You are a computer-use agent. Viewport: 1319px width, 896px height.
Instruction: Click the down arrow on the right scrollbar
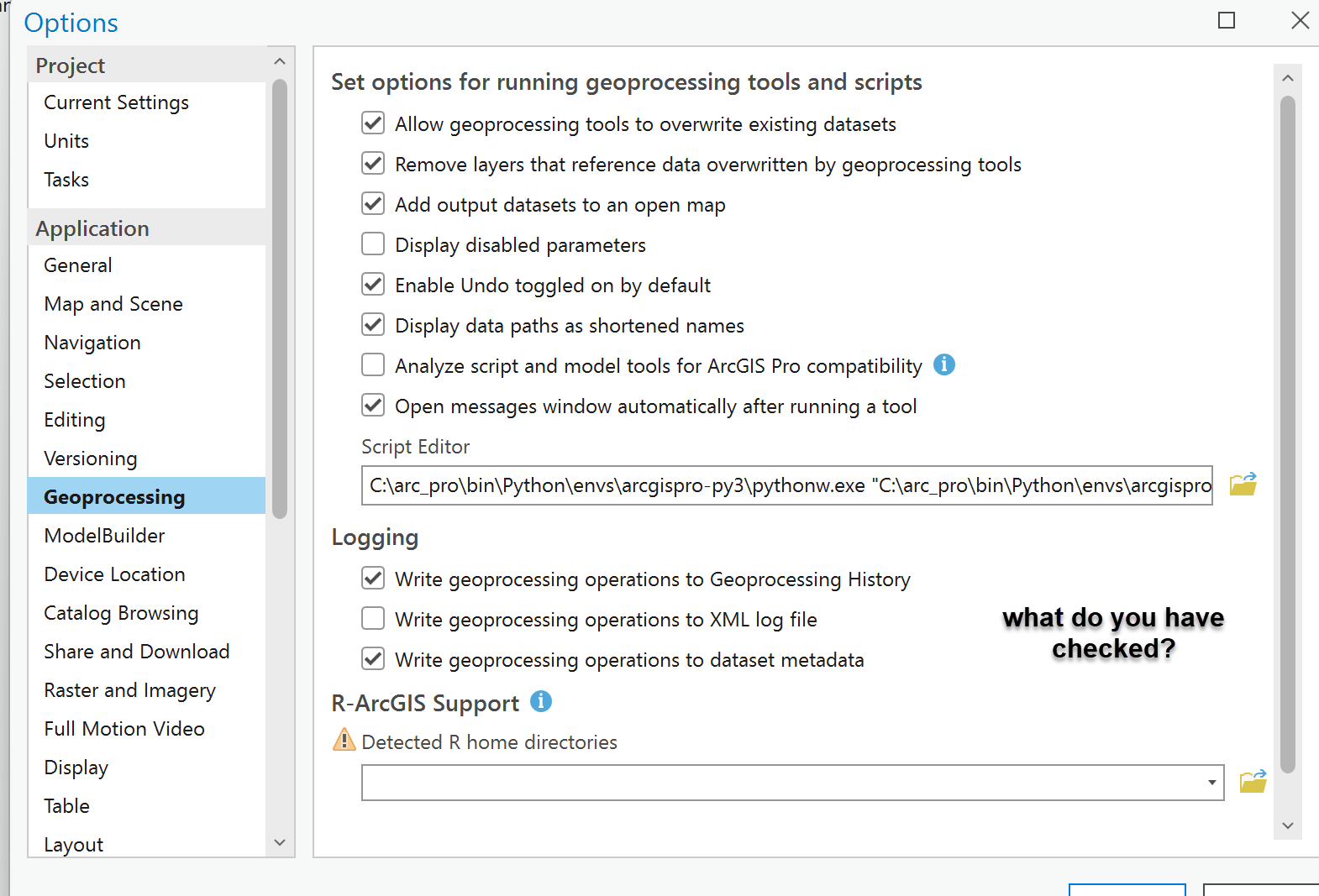(1287, 826)
